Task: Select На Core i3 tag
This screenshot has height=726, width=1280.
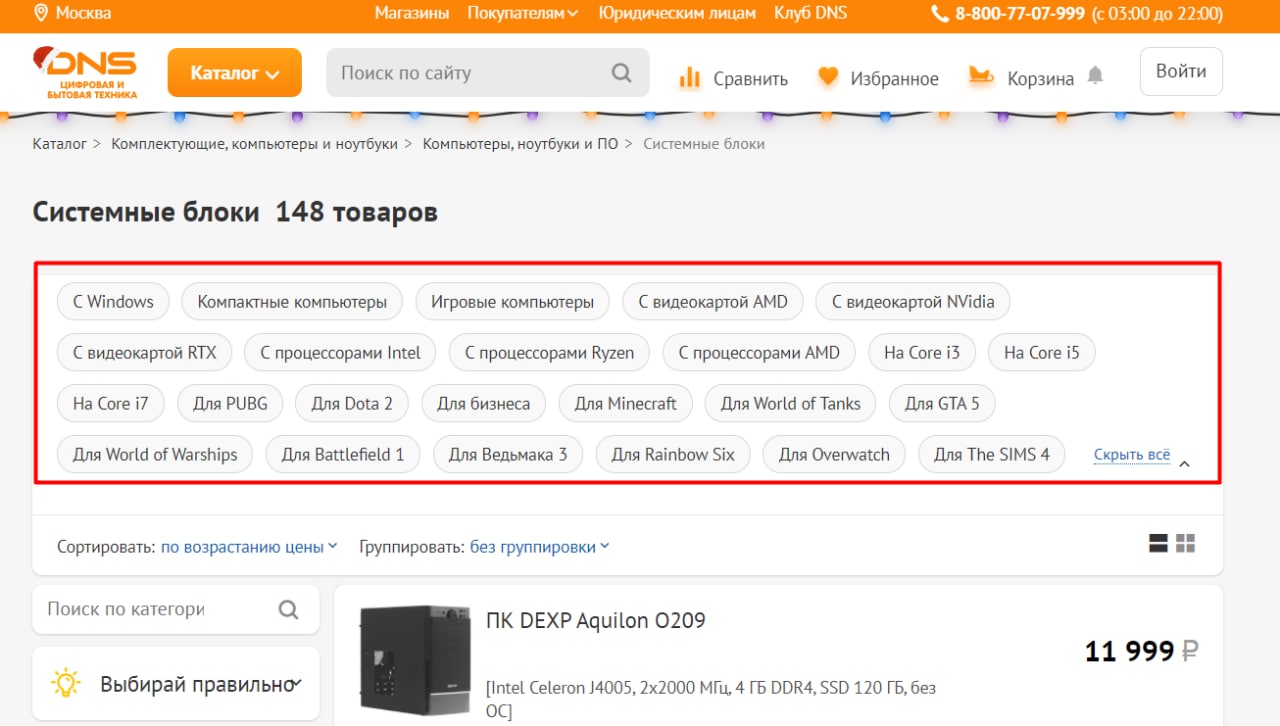Action: 922,353
